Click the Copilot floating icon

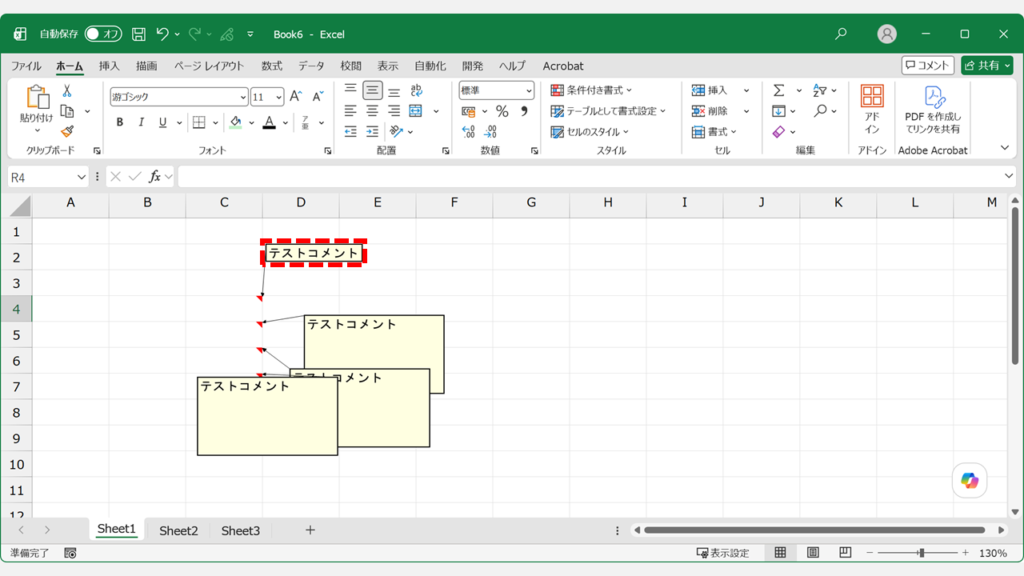click(x=970, y=481)
